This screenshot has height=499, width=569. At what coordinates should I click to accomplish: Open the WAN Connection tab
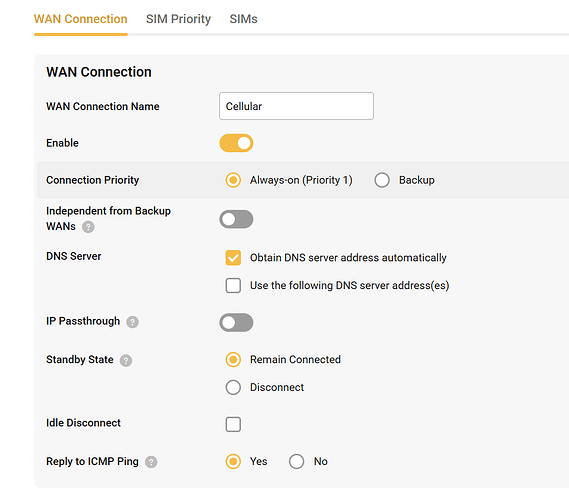pos(81,19)
